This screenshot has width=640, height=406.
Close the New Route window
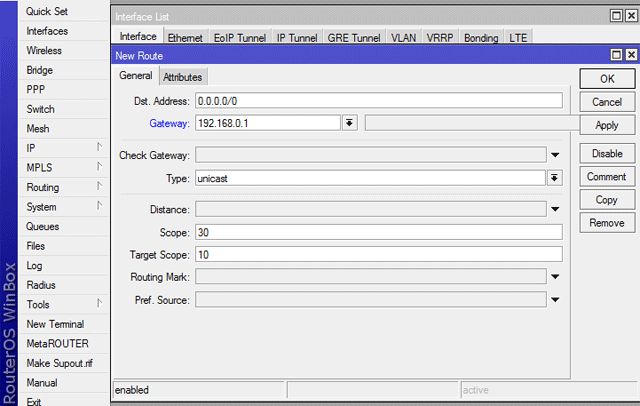pos(632,57)
